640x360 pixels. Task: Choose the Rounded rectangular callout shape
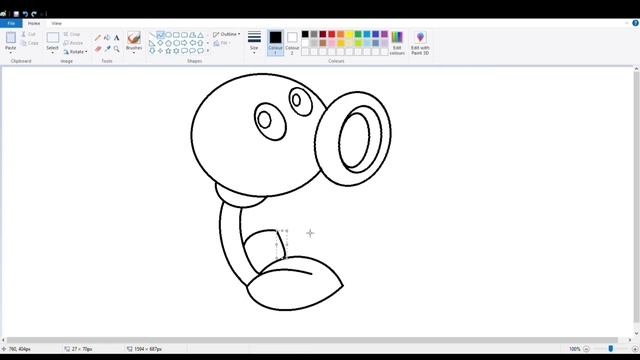point(184,51)
